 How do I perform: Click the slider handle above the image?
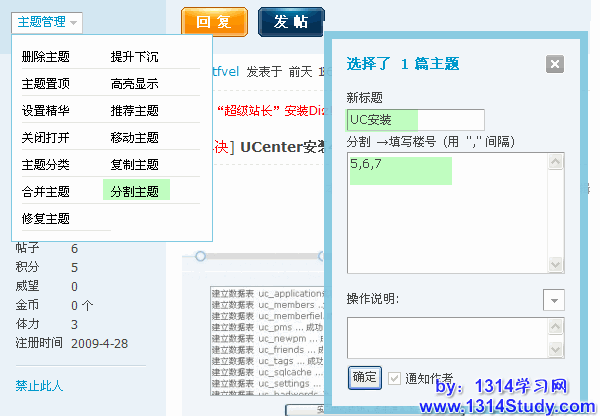200,257
